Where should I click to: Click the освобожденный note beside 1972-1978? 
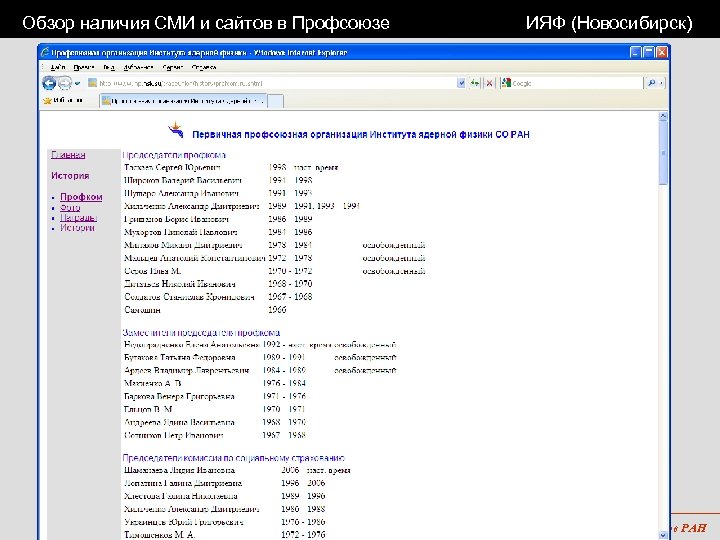point(394,258)
